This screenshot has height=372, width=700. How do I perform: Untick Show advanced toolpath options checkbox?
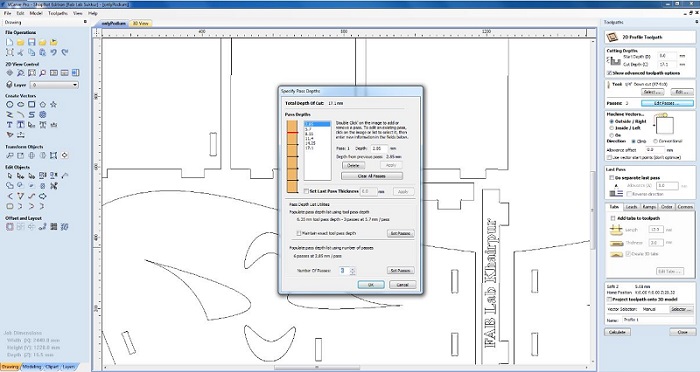pyautogui.click(x=609, y=73)
